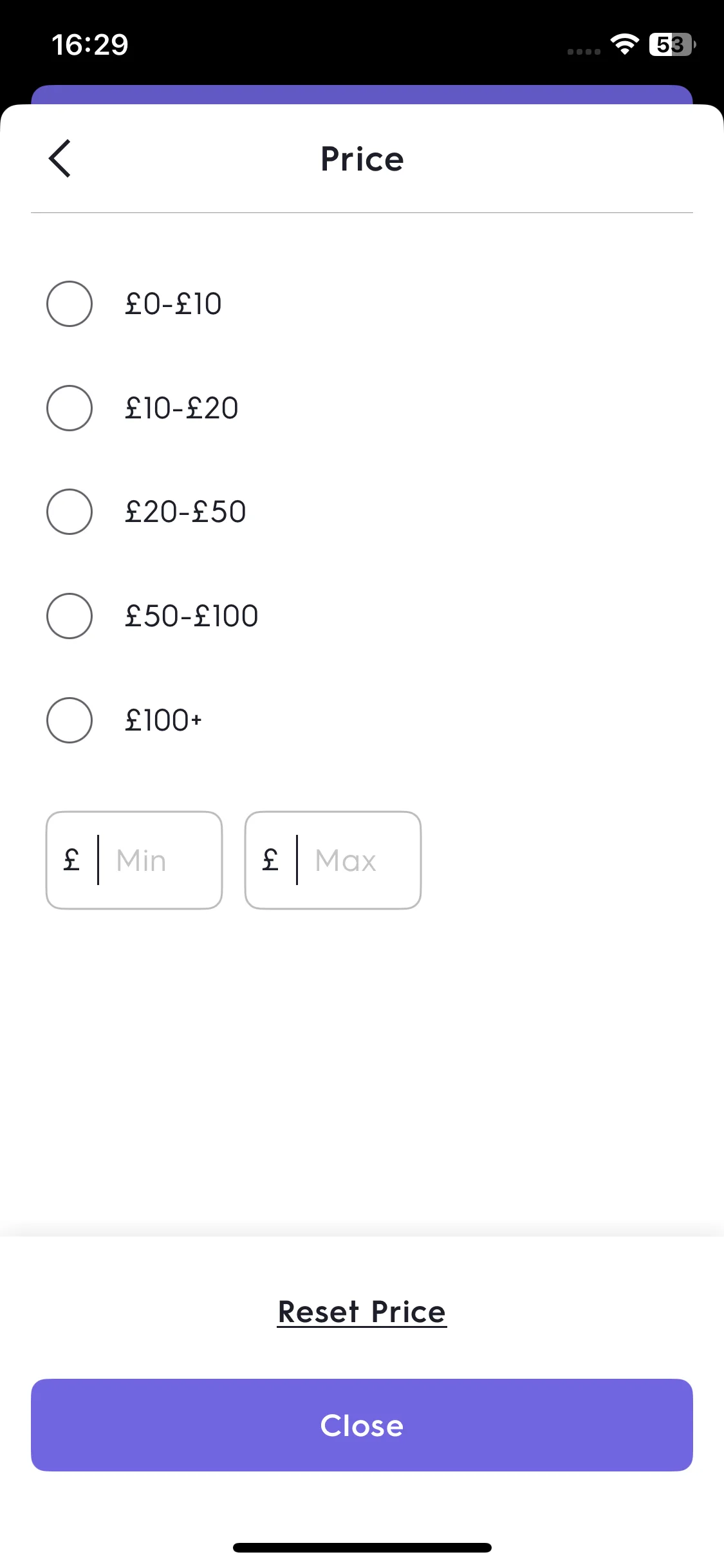Viewport: 724px width, 1568px height.
Task: Tap the Wi-Fi status icon
Action: click(x=624, y=44)
